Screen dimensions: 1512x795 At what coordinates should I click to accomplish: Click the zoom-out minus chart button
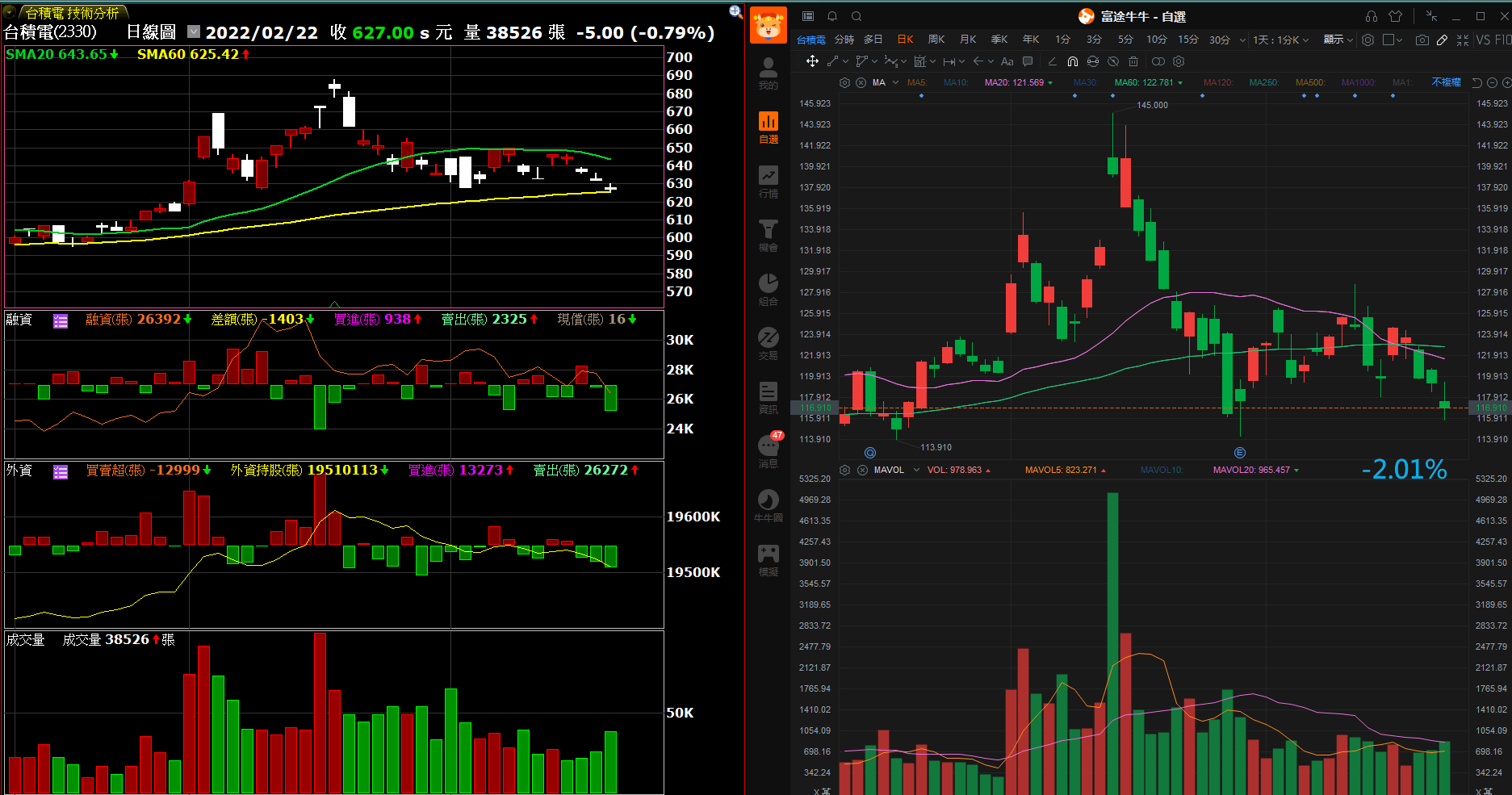[x=1492, y=82]
